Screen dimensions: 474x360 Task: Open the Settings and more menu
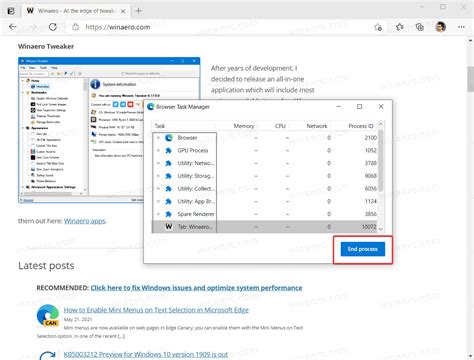pyautogui.click(x=461, y=27)
